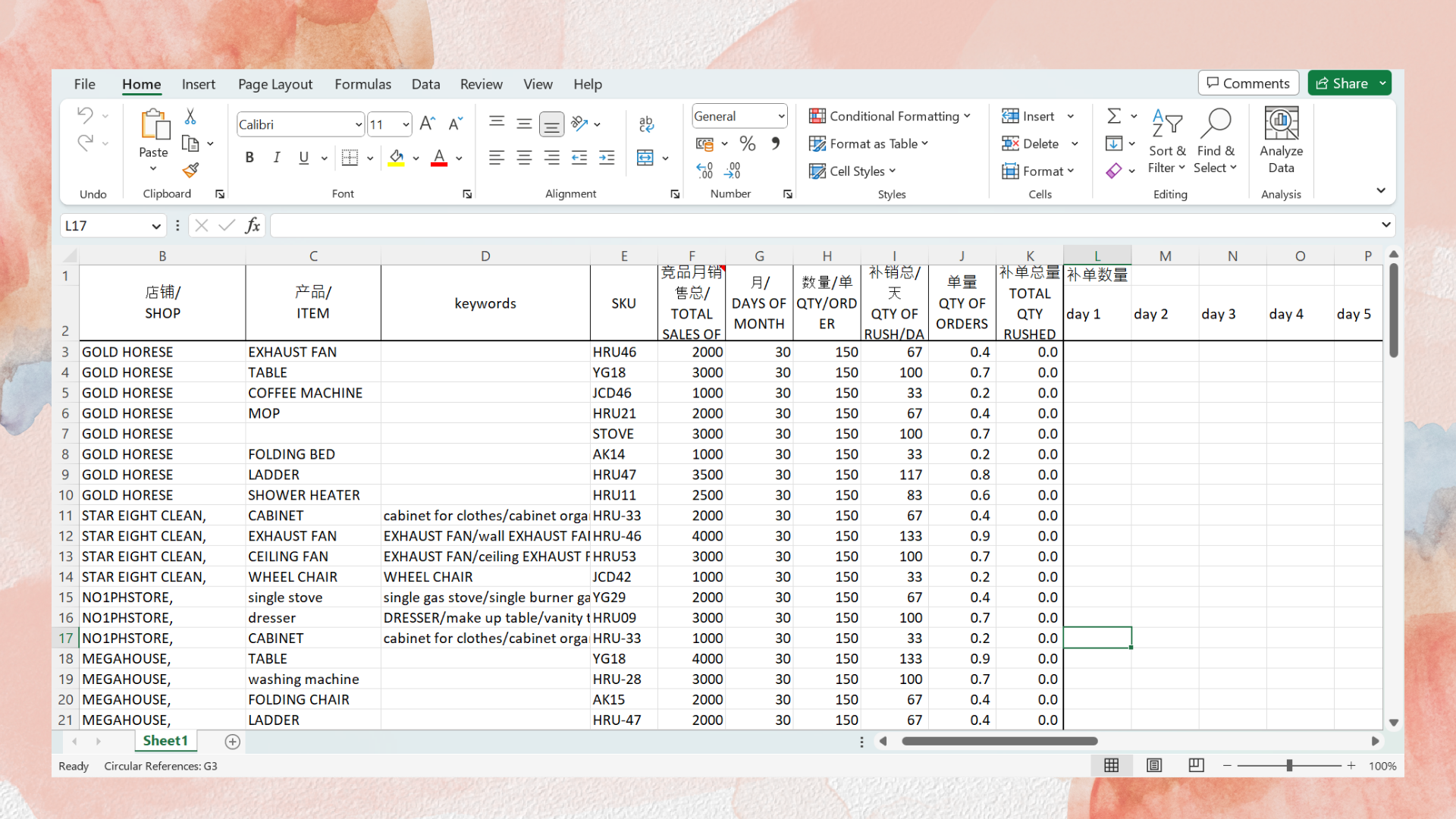Apply the red font color
This screenshot has width=1456, height=819.
pos(439,158)
